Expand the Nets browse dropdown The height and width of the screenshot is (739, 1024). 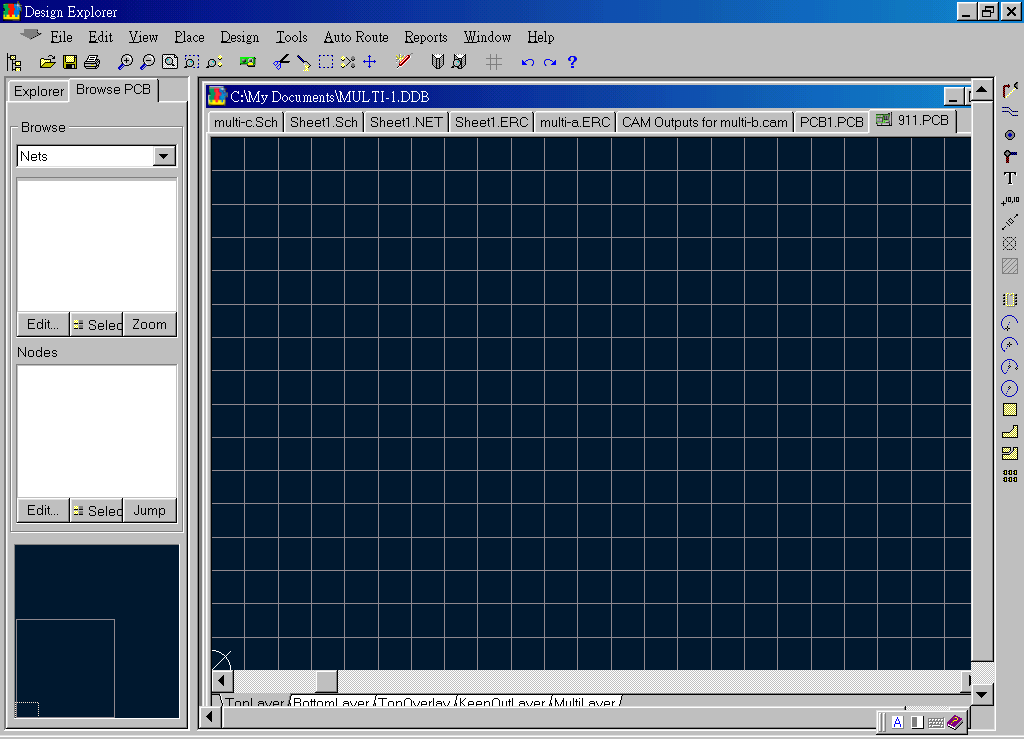[x=164, y=157]
